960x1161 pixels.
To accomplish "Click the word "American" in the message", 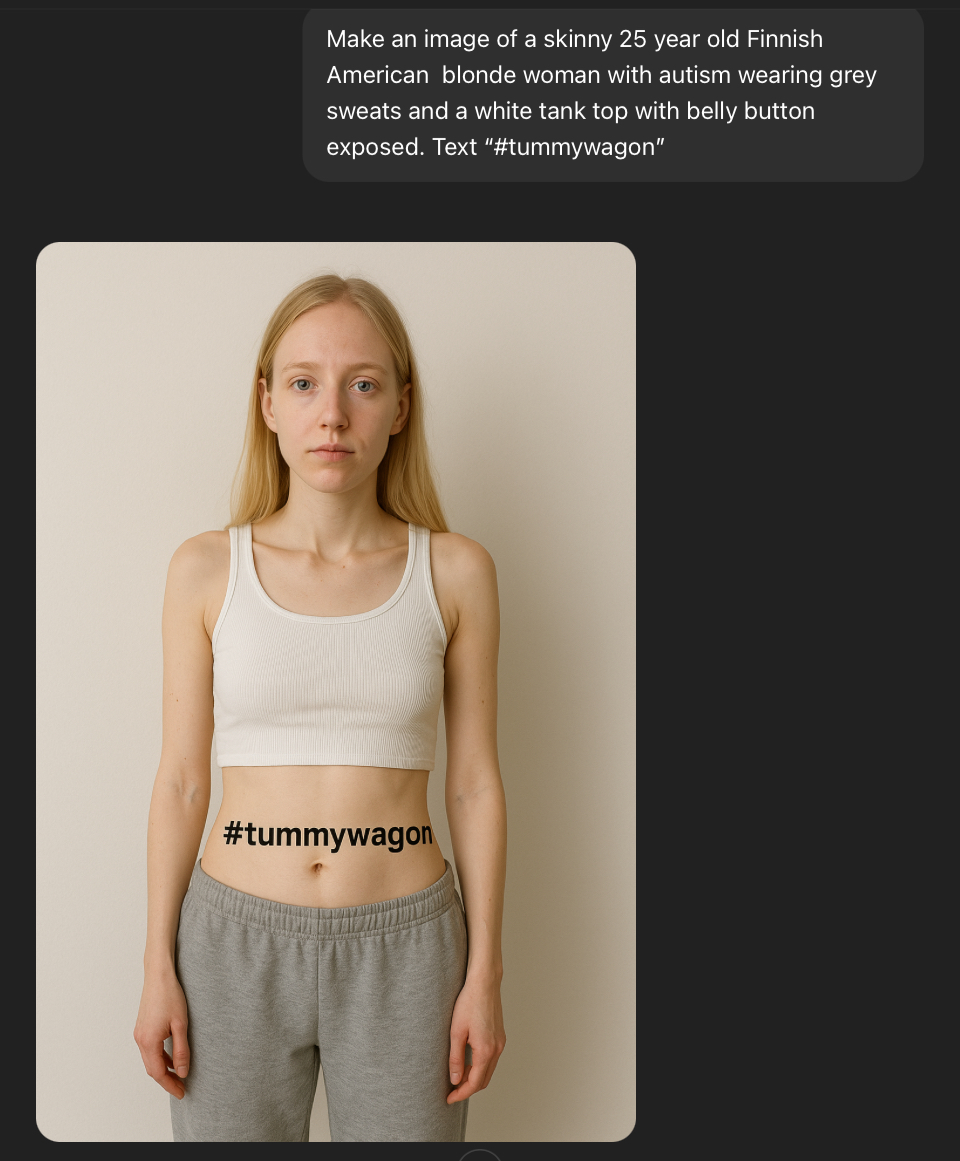I will tap(377, 76).
